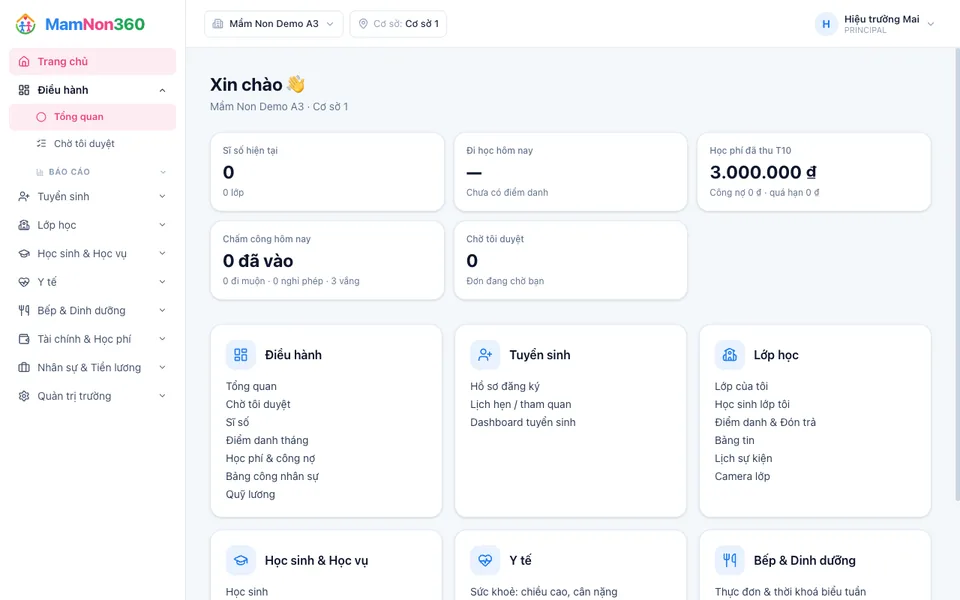Open Camera lớp link
Screen dimensions: 960x600
pos(743,476)
